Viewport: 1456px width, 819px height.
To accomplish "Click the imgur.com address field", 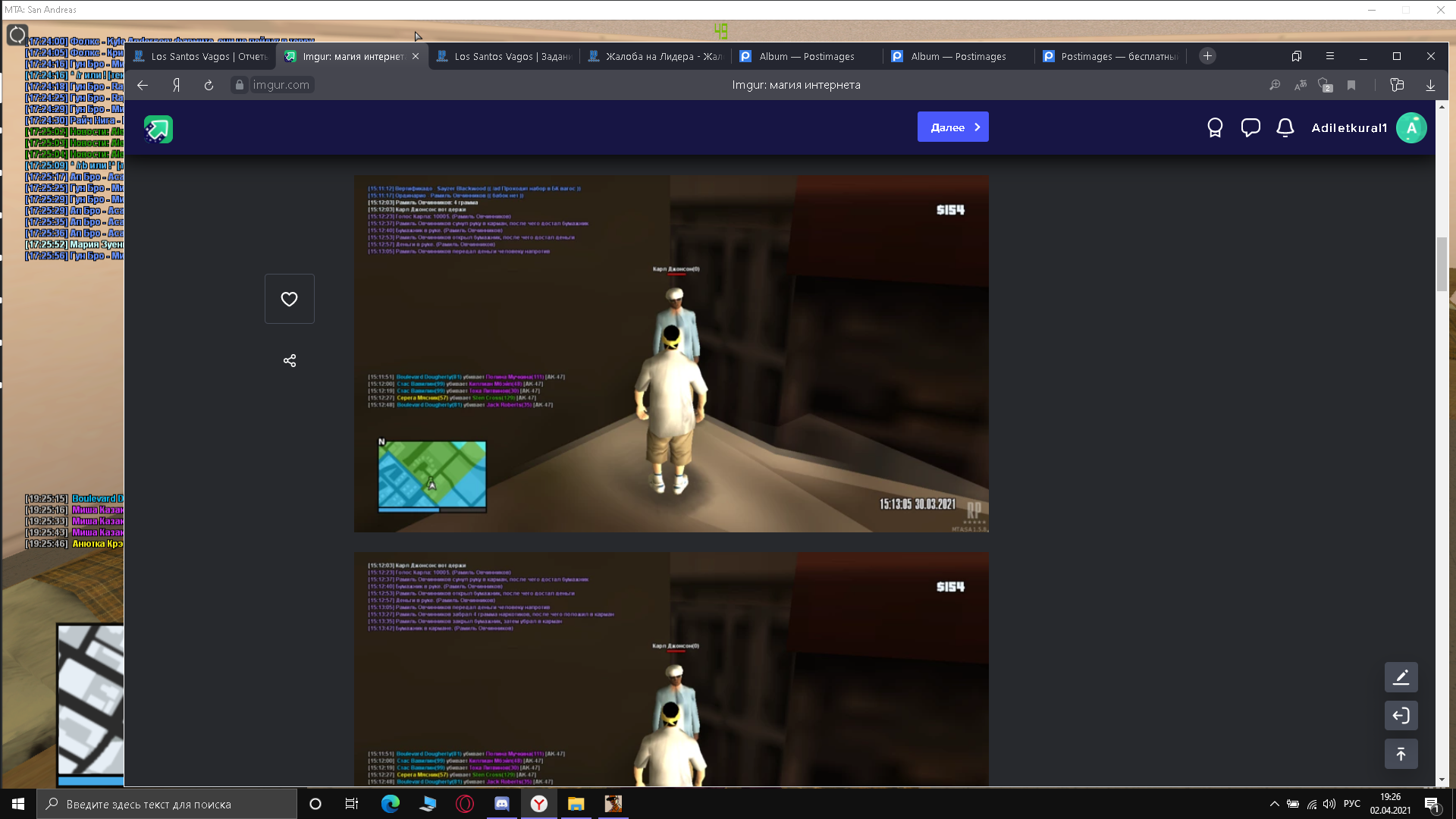I will tap(281, 85).
